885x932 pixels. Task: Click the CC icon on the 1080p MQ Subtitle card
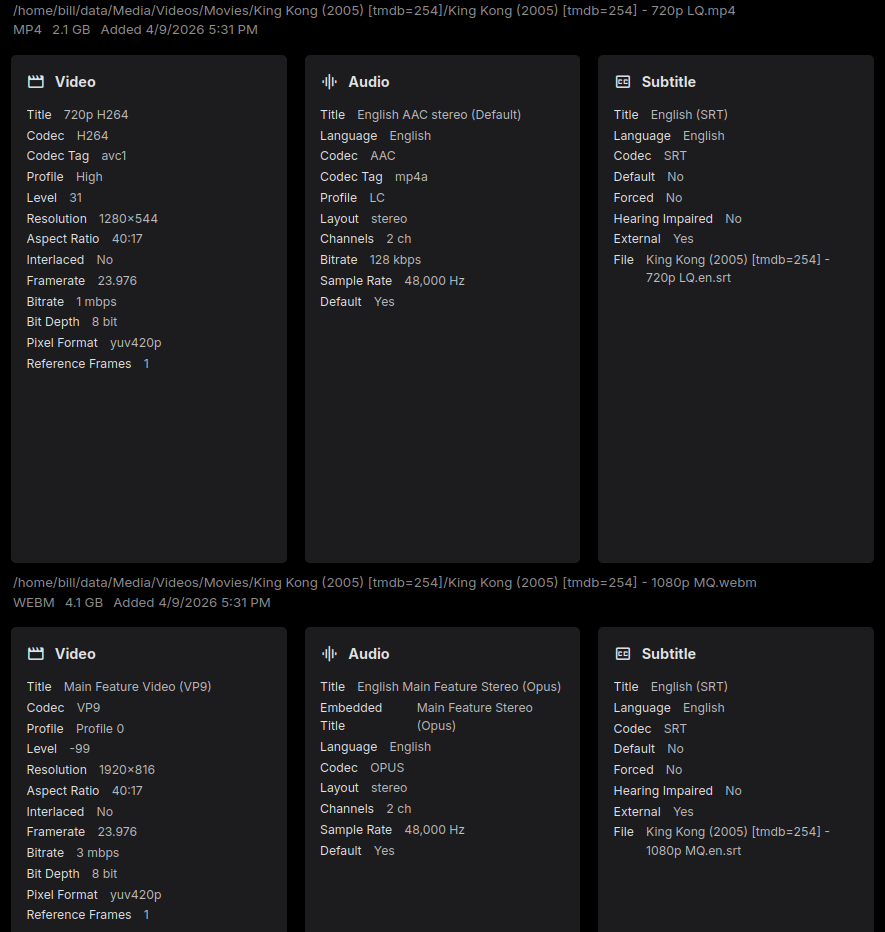pos(623,654)
